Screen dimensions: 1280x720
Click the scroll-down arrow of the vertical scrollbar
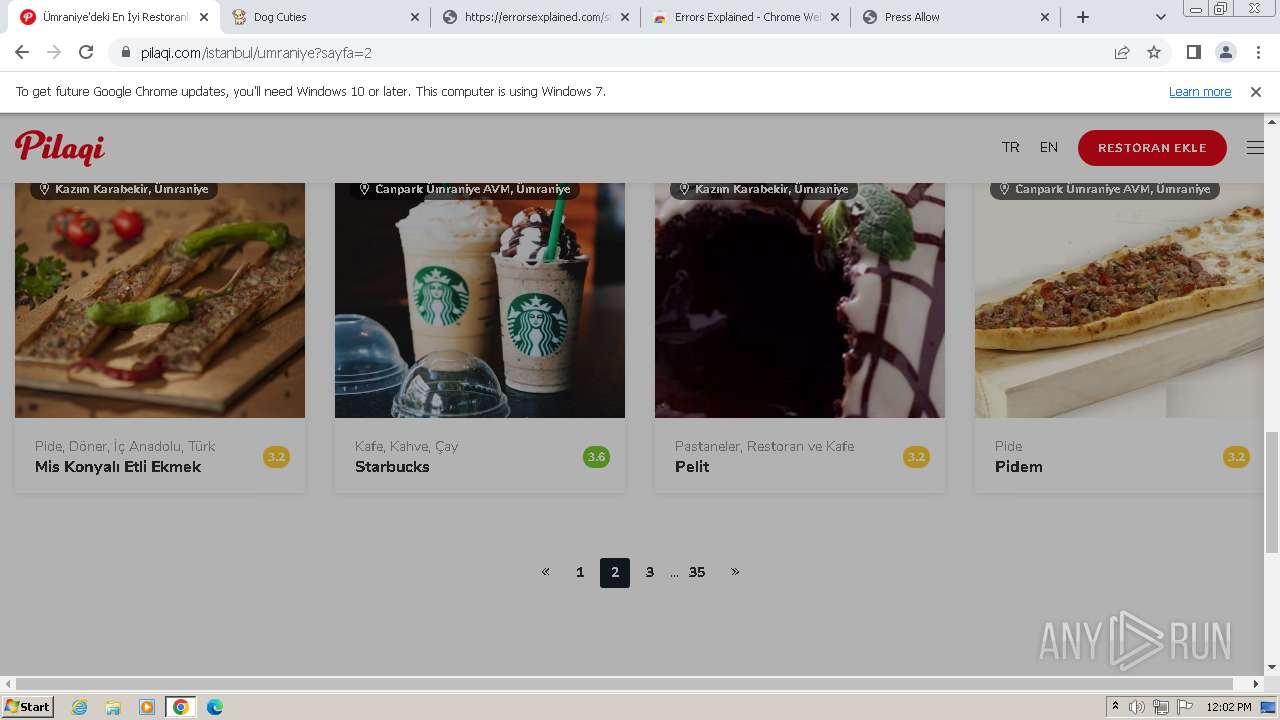tap(1272, 667)
